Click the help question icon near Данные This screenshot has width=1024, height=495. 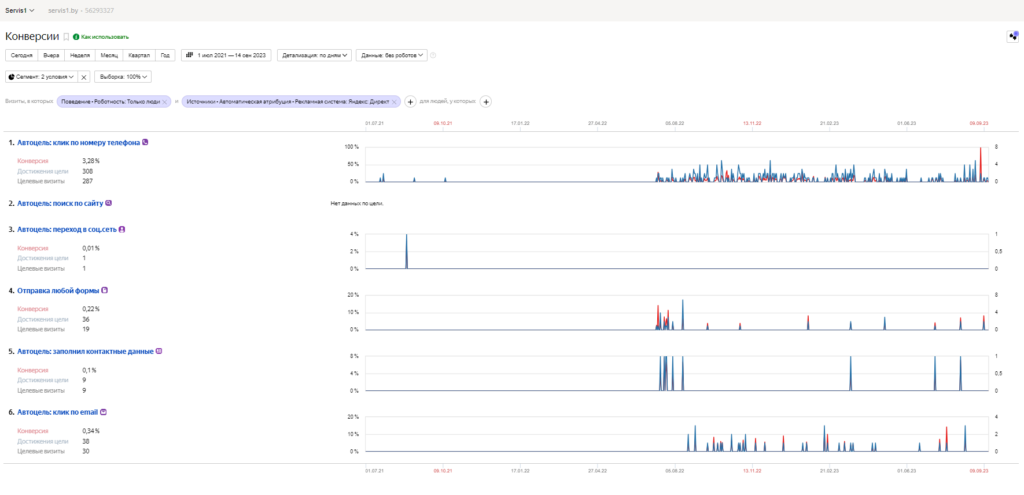point(433,56)
